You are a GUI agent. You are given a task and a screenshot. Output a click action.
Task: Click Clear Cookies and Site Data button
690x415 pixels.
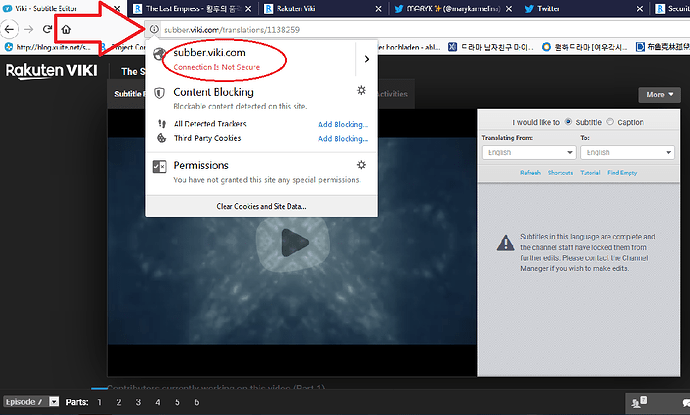pyautogui.click(x=261, y=206)
